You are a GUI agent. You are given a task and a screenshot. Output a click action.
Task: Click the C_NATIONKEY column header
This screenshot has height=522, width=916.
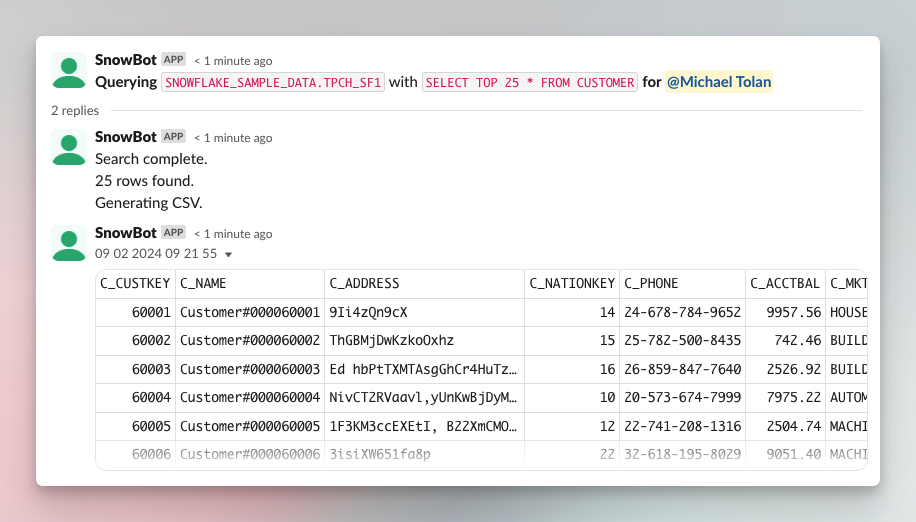click(572, 284)
